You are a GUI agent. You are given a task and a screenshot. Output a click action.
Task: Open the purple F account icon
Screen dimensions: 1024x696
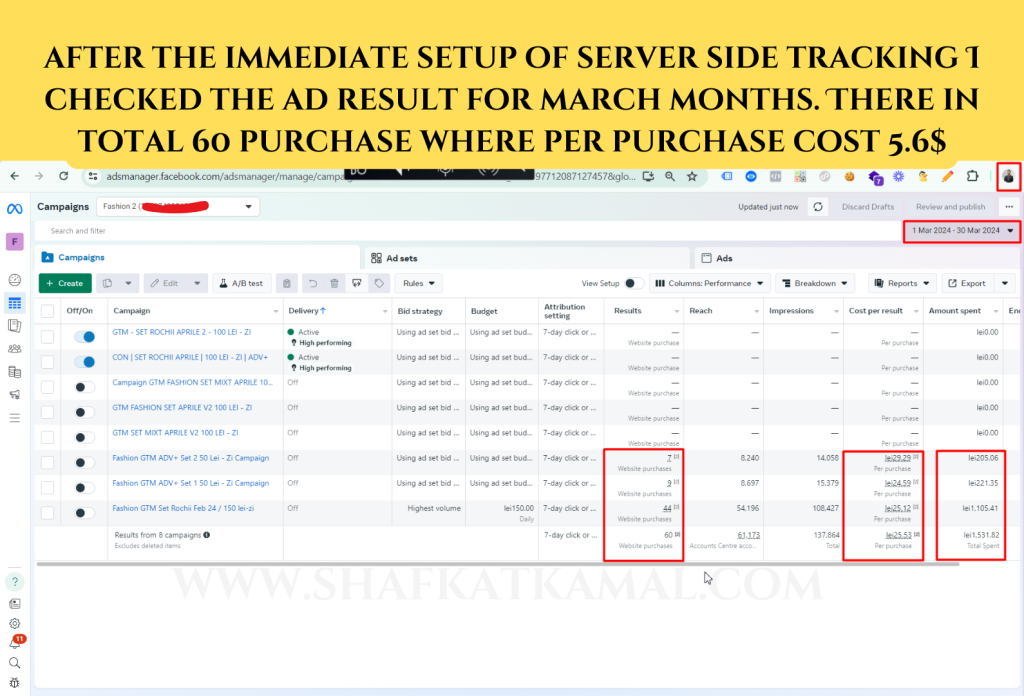click(14, 242)
